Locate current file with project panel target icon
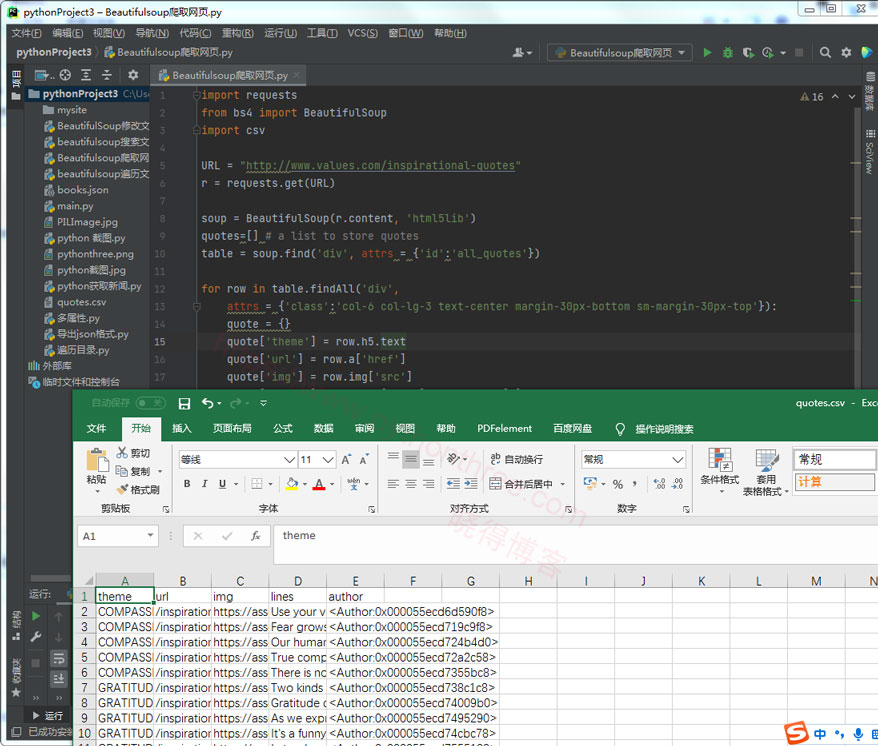878x746 pixels. 66,75
